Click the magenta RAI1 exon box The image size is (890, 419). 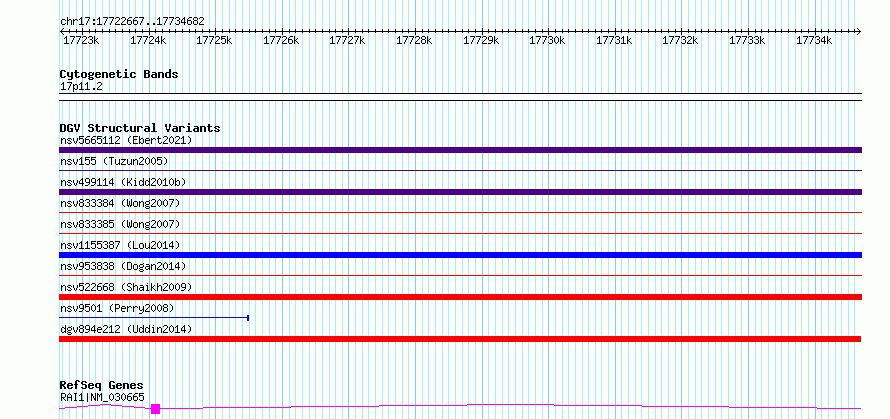click(156, 409)
